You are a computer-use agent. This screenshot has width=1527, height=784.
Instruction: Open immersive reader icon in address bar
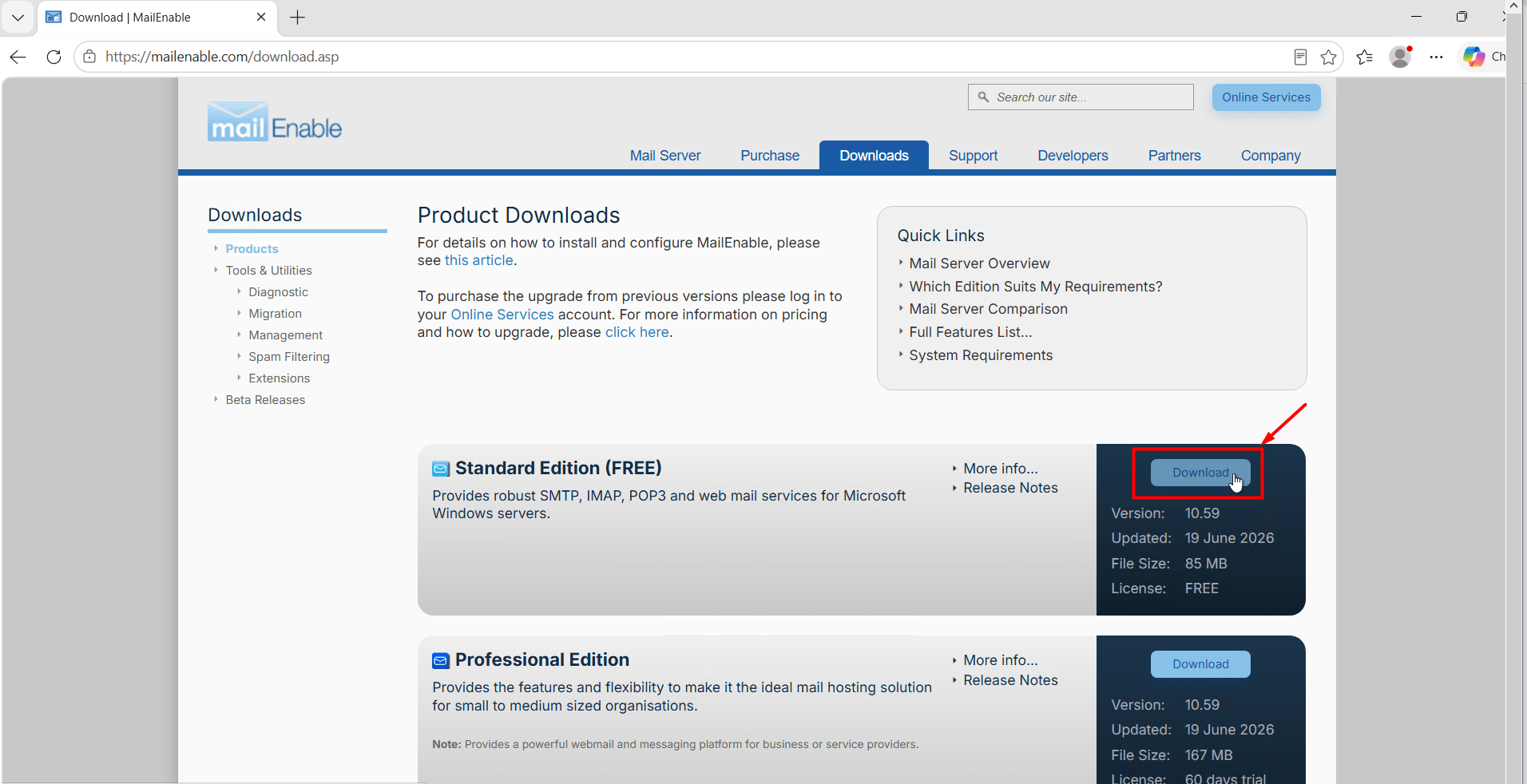pyautogui.click(x=1300, y=57)
